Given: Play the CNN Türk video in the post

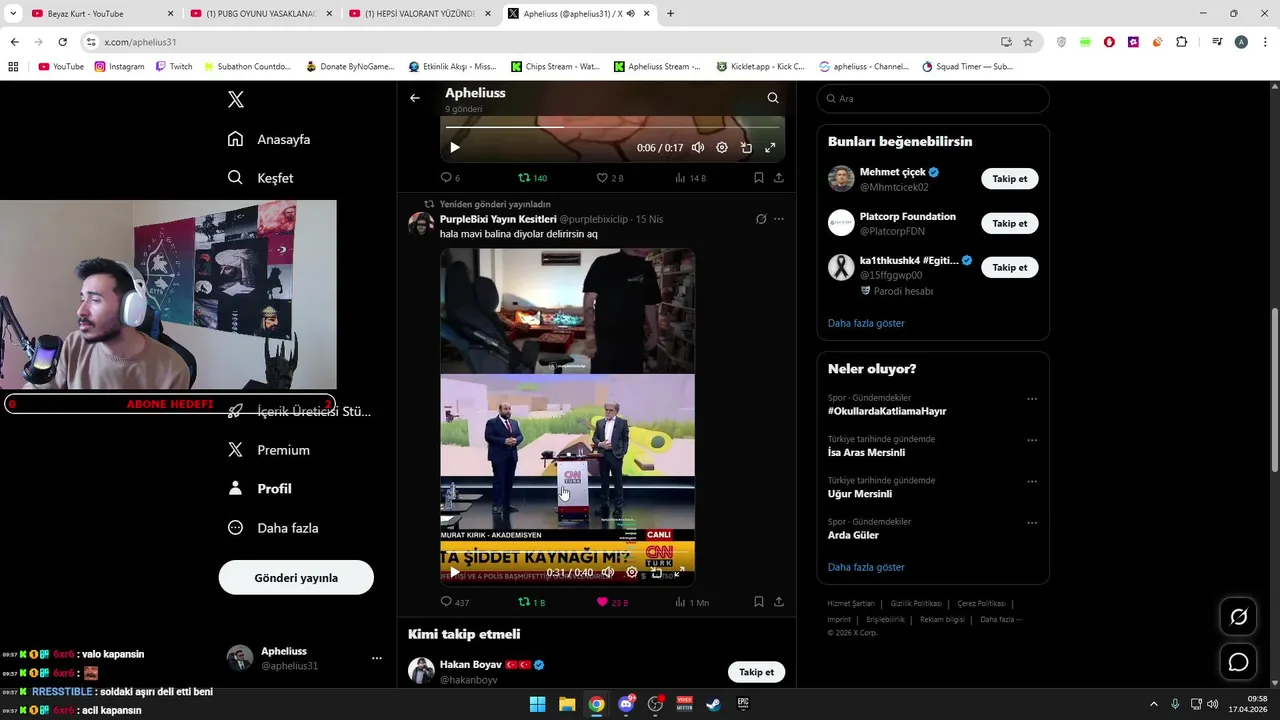Looking at the screenshot, I should pos(455,573).
